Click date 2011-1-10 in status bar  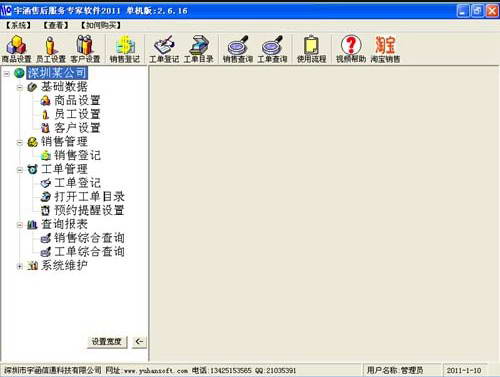[x=464, y=370]
